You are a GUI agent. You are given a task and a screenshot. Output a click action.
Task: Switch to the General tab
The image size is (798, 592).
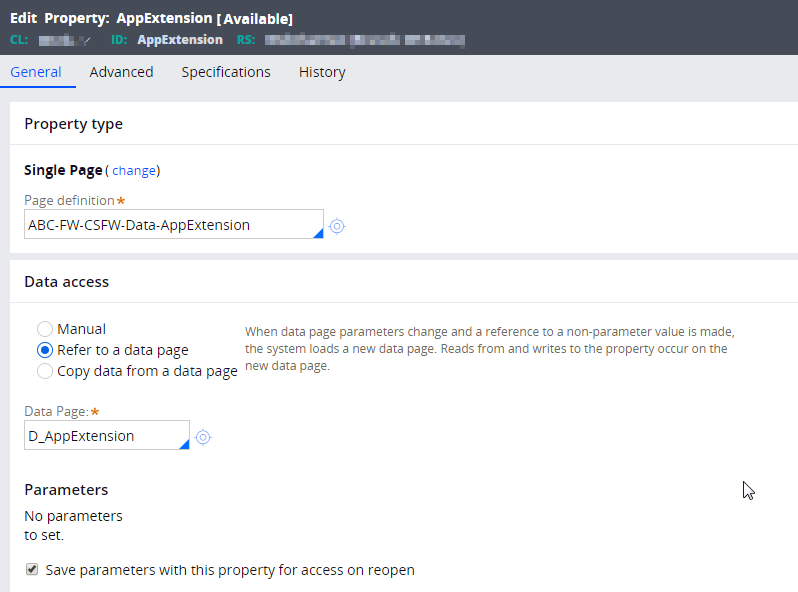point(36,72)
